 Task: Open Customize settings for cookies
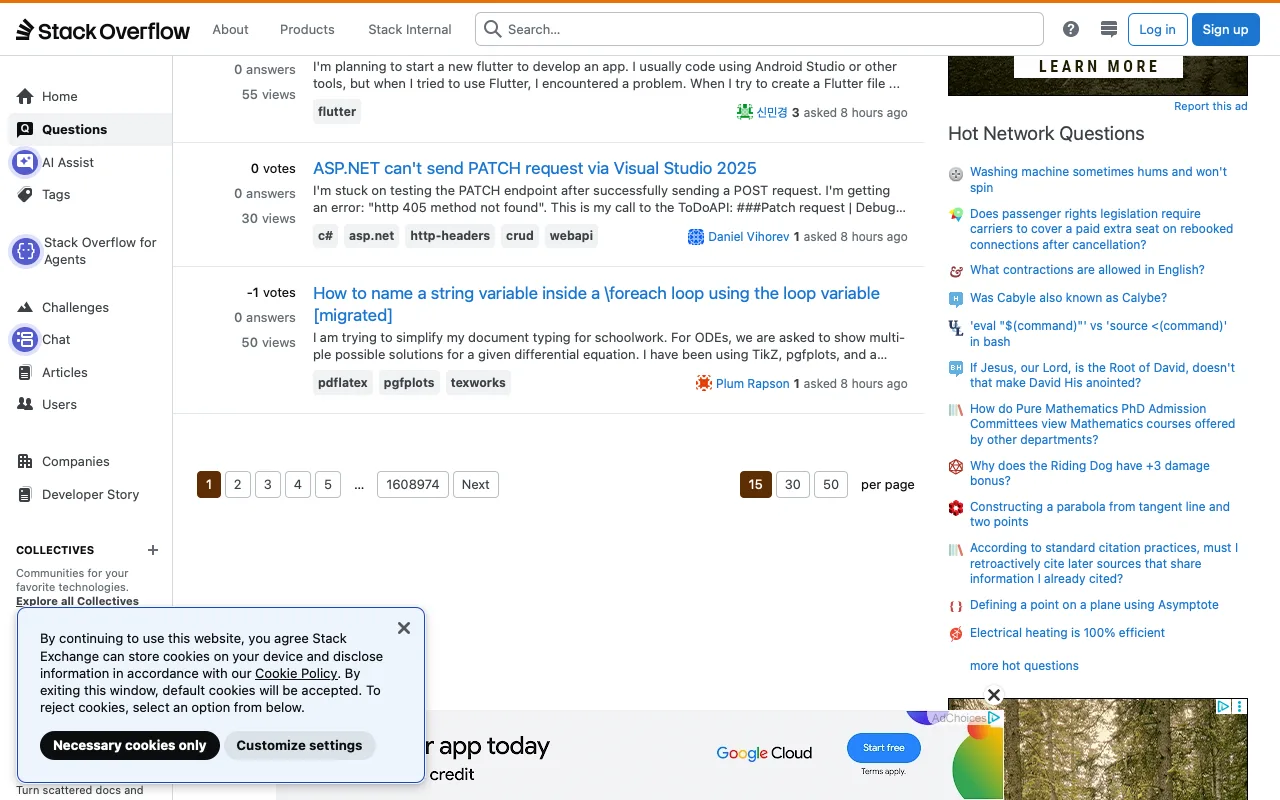[299, 745]
